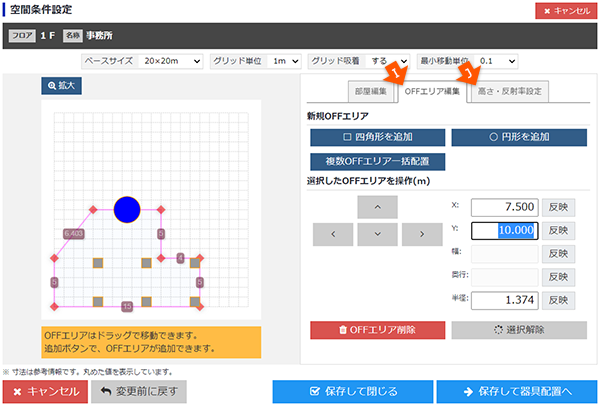Apply 幅 value with 反映 button
Image resolution: width=600 pixels, height=406 pixels.
pos(558,254)
